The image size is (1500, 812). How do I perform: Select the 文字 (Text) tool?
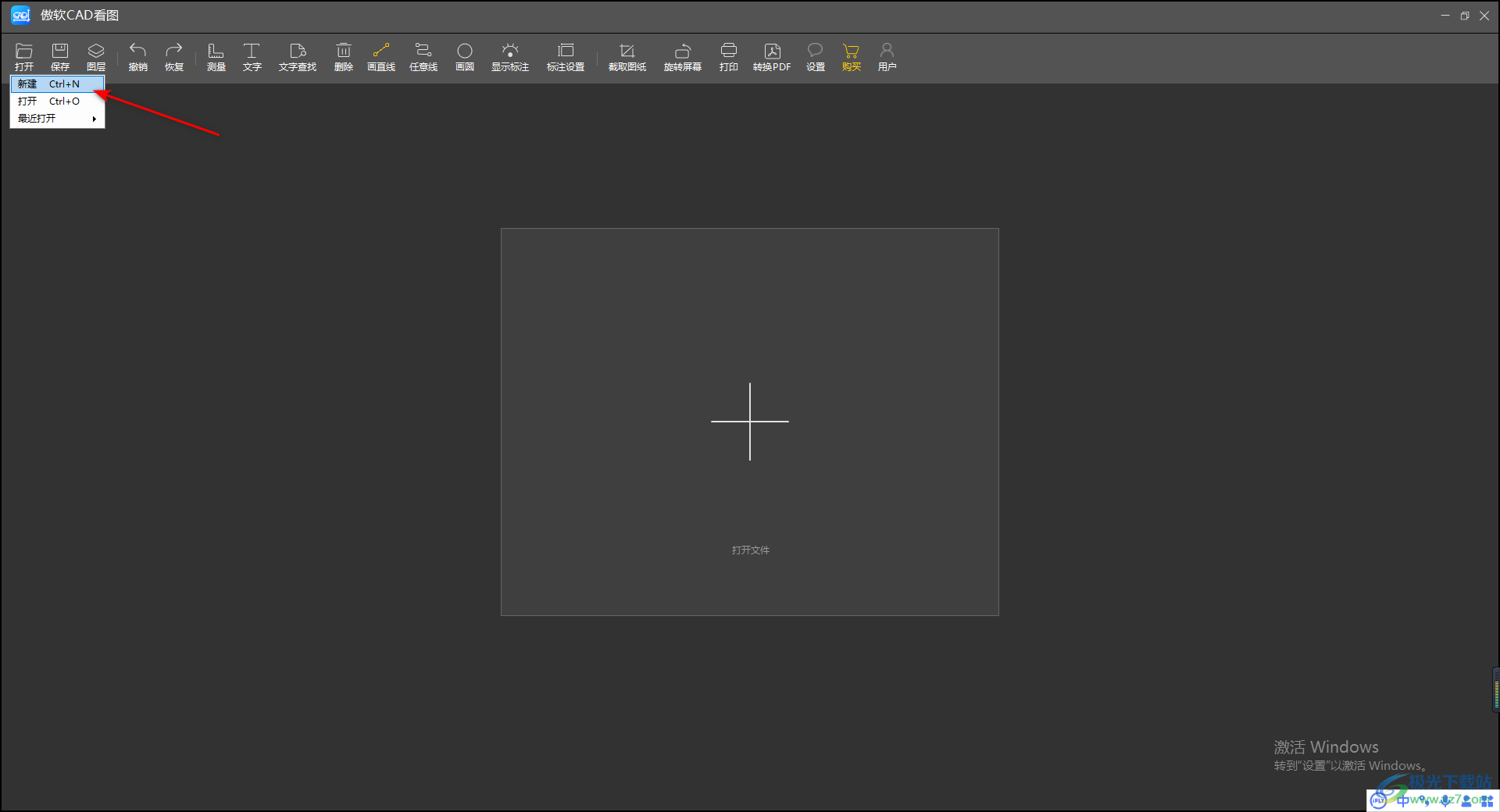252,57
